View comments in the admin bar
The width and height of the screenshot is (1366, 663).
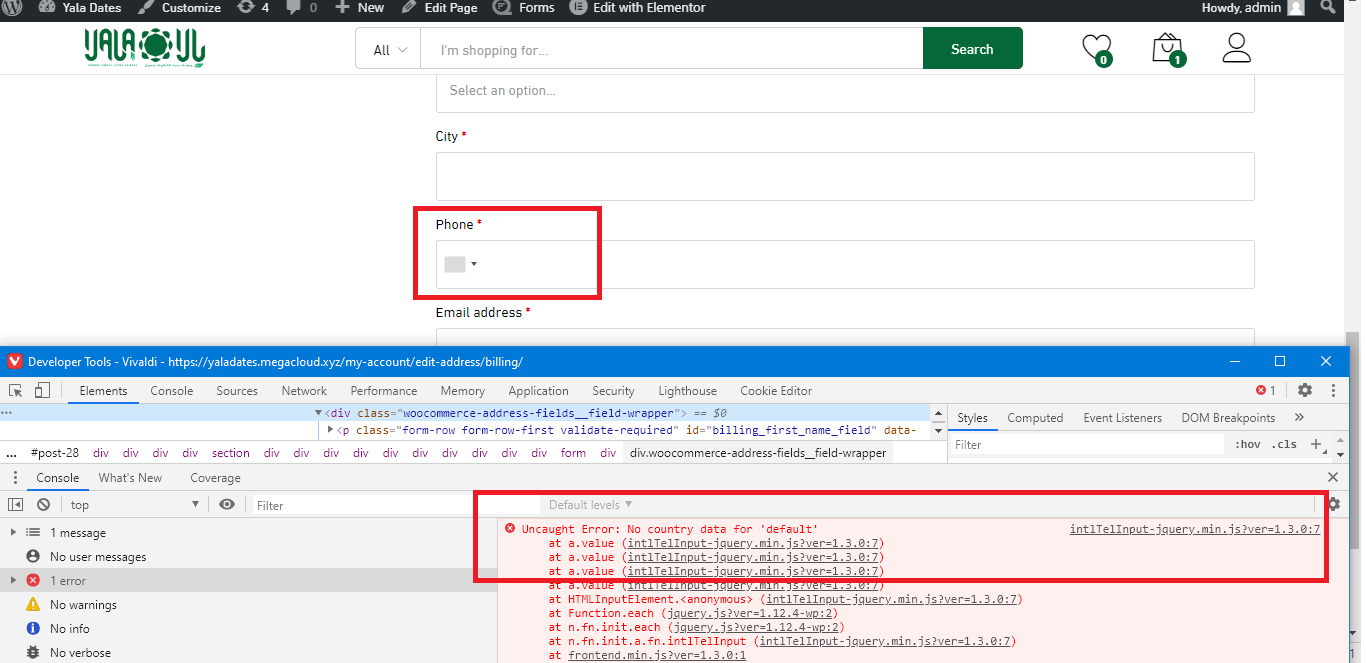(301, 7)
